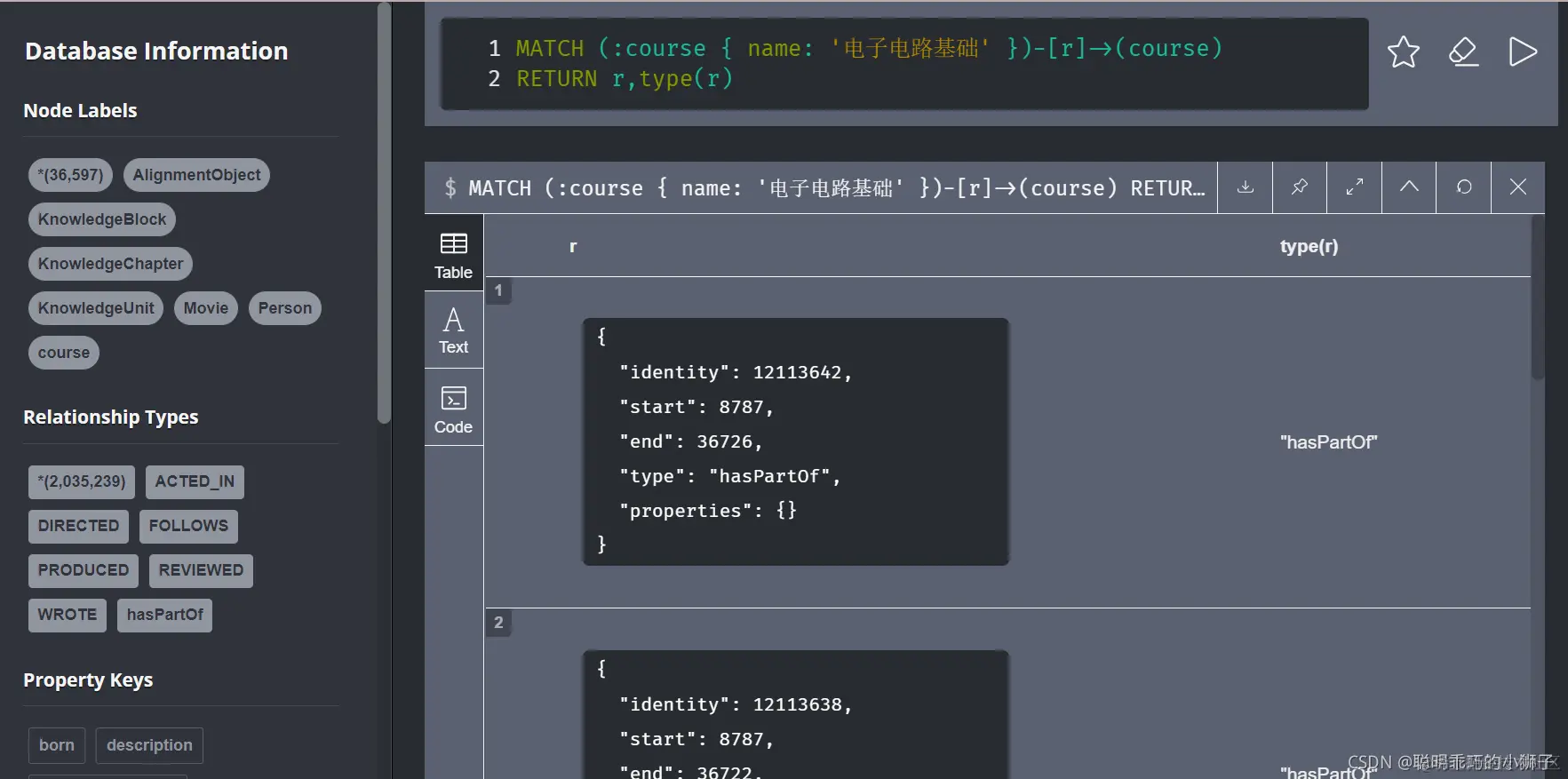Click the frame's query text header

click(x=824, y=188)
